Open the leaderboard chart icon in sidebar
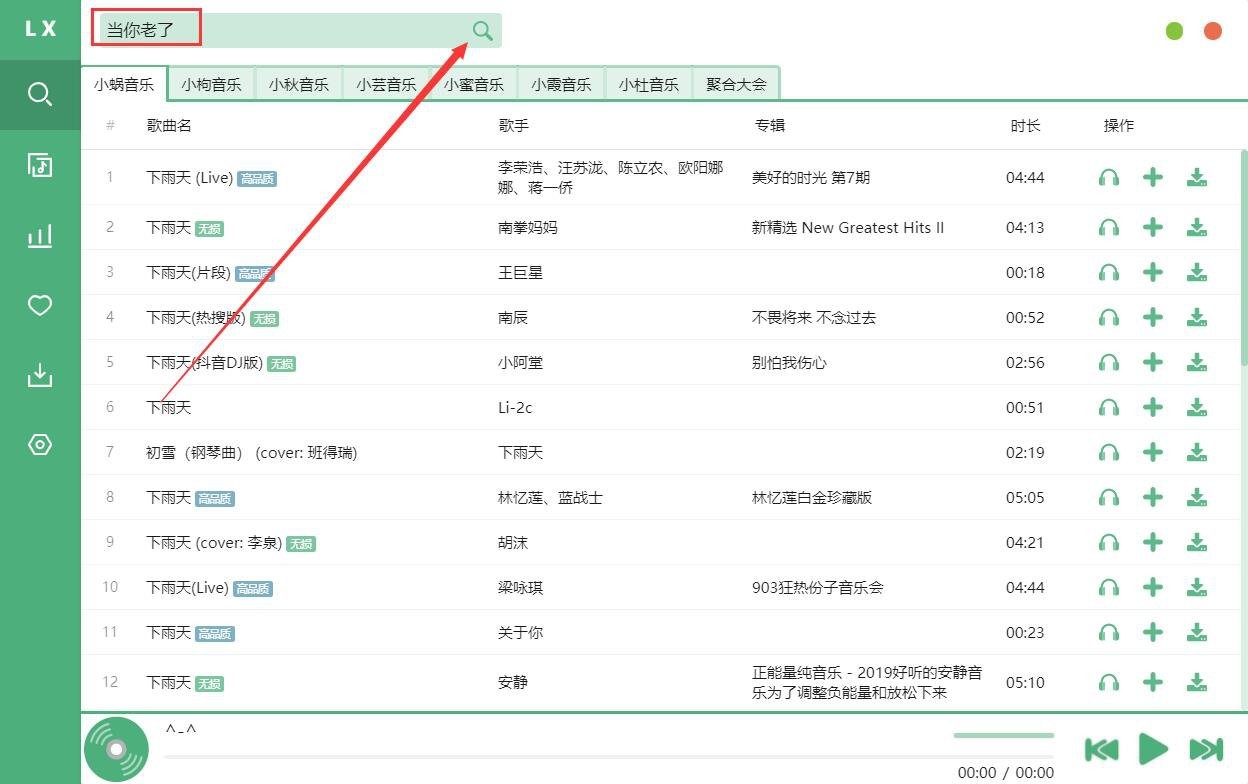This screenshot has width=1248, height=784. [x=40, y=236]
